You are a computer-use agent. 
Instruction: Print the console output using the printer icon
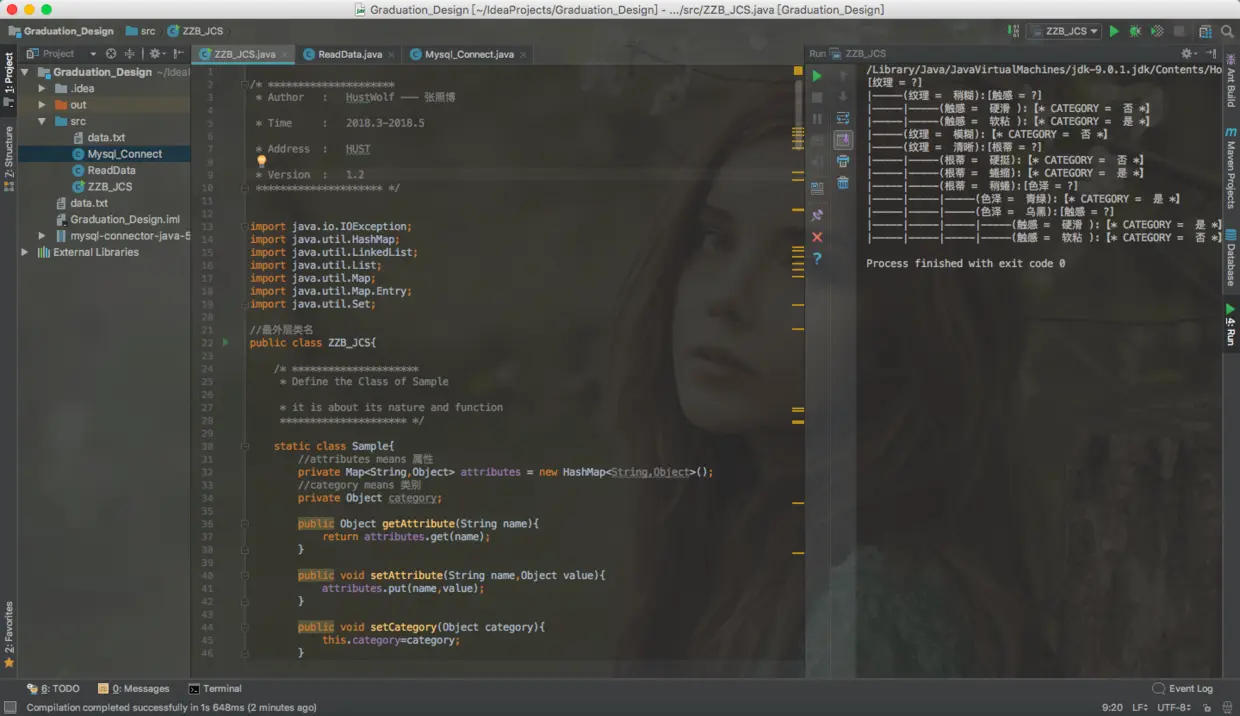coord(843,161)
